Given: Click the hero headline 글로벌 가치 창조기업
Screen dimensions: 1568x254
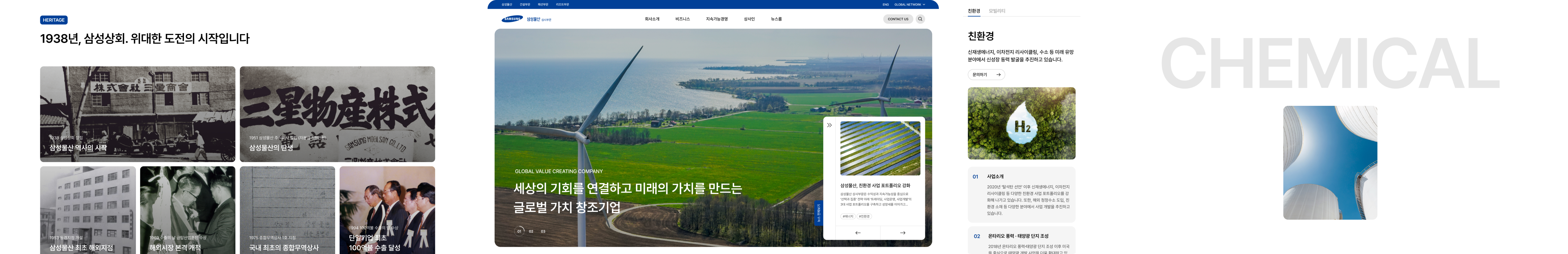Looking at the screenshot, I should click(x=567, y=207).
